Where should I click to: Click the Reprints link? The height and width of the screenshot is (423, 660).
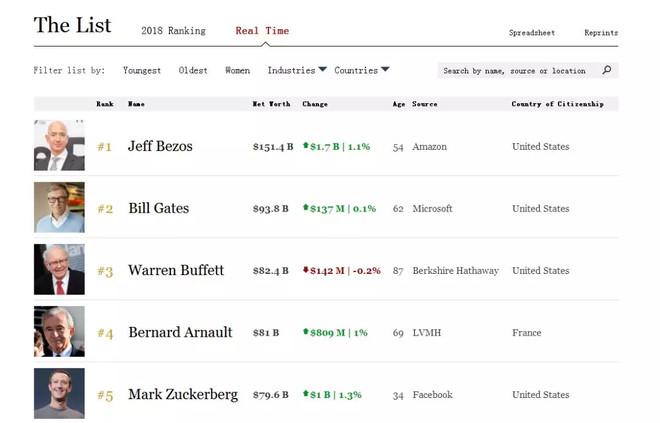pos(601,33)
